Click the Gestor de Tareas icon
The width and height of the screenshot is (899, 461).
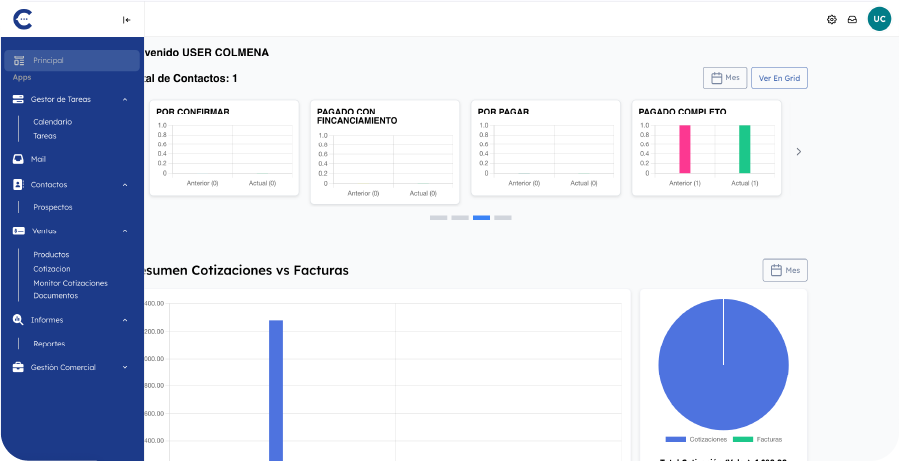[18, 99]
